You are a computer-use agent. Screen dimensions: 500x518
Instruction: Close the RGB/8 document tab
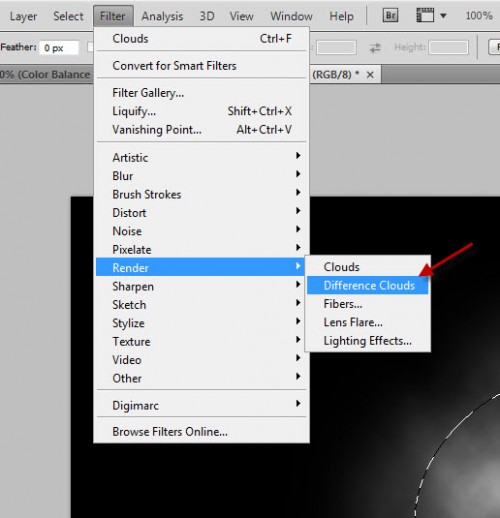pyautogui.click(x=370, y=75)
